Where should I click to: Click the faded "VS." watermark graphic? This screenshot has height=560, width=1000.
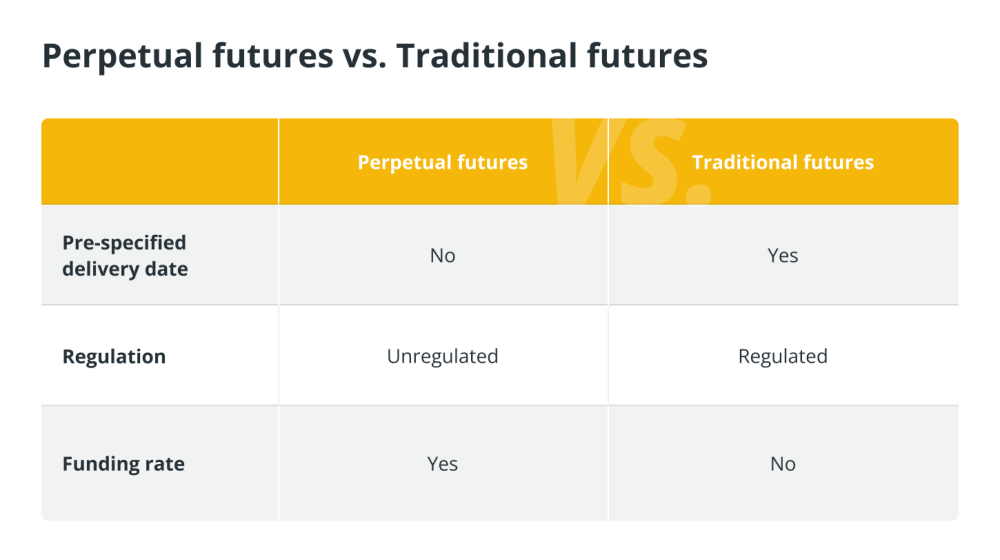coord(630,161)
